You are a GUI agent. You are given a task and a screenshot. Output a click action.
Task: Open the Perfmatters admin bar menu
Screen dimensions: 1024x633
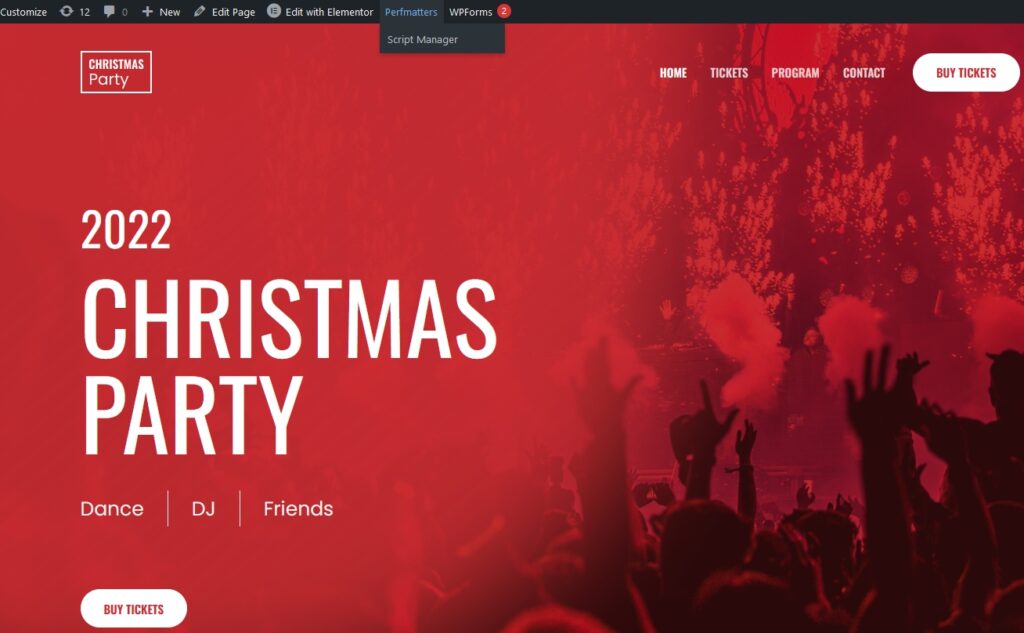(411, 12)
